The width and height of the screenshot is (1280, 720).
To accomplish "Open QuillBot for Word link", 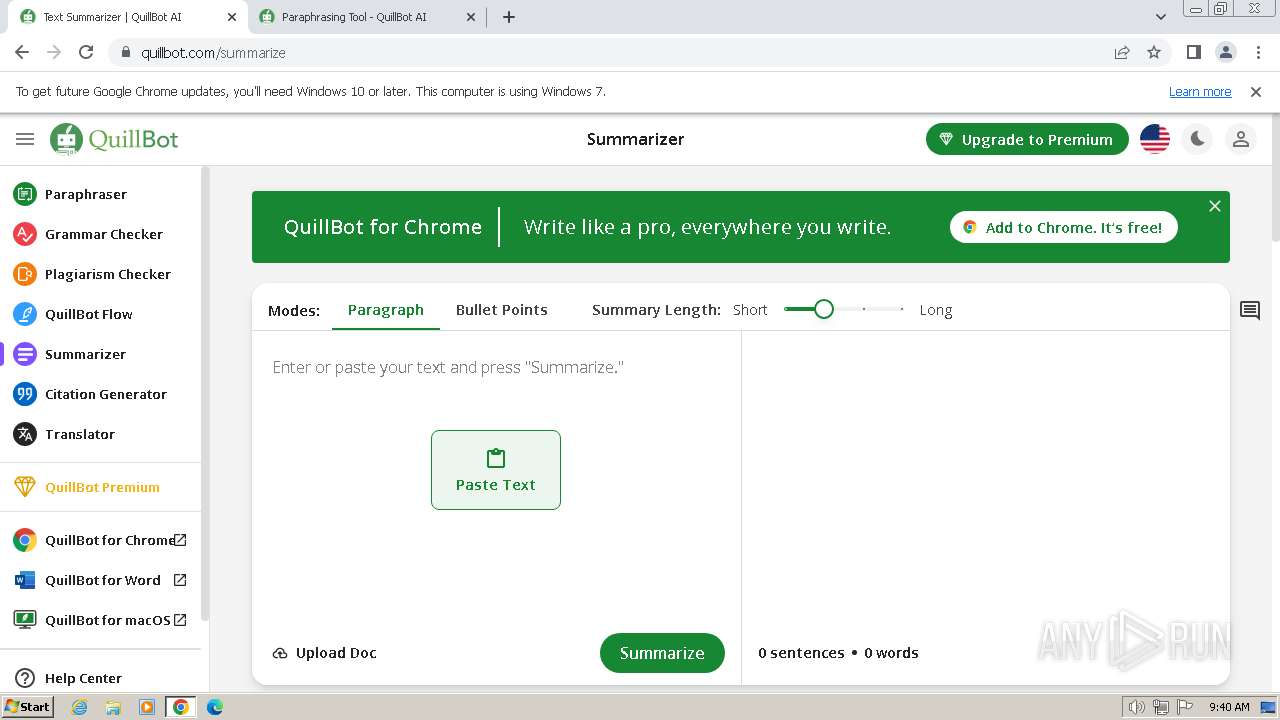I will tap(100, 580).
